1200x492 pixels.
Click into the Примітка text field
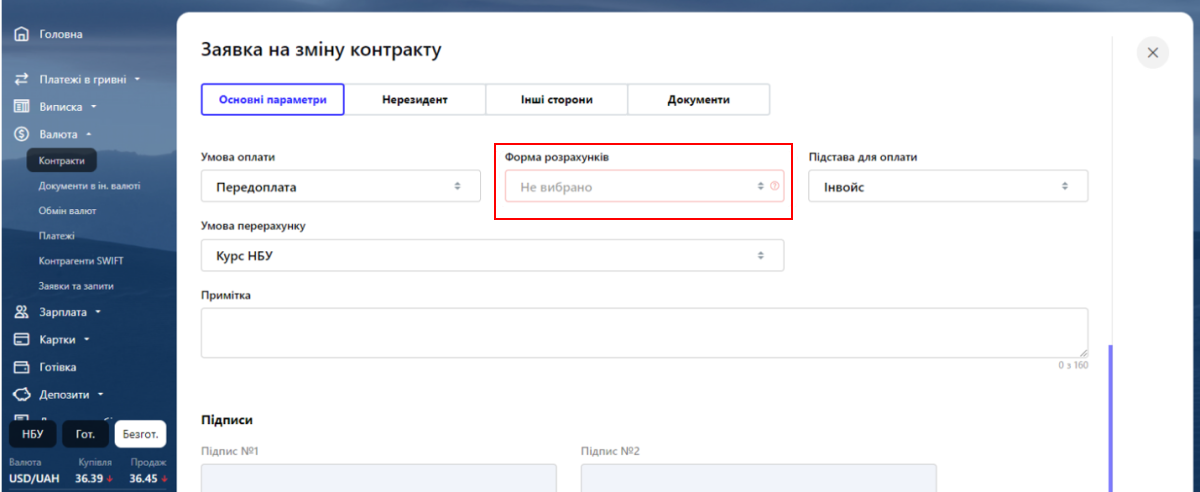[644, 333]
